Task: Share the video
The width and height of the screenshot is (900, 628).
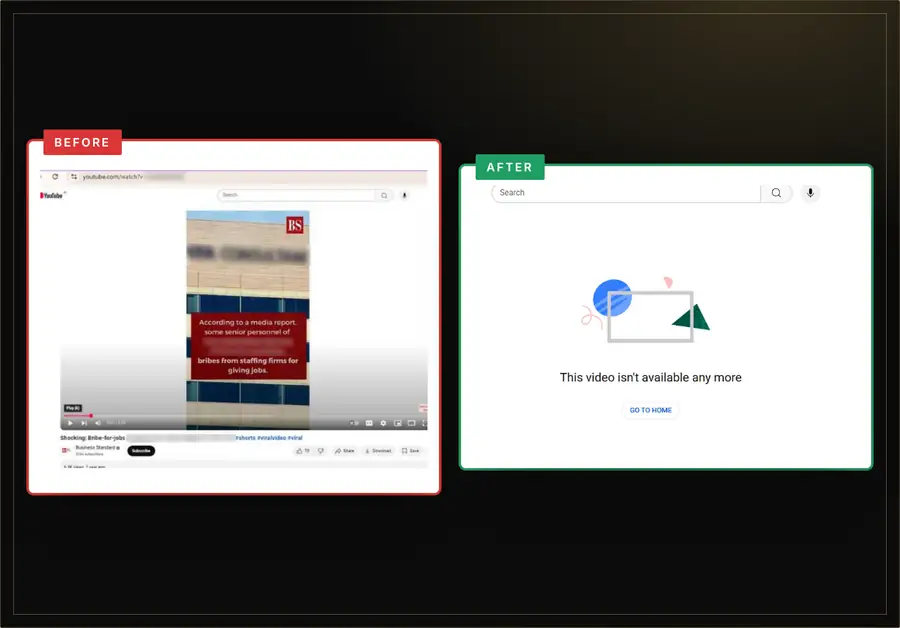Action: pos(344,451)
